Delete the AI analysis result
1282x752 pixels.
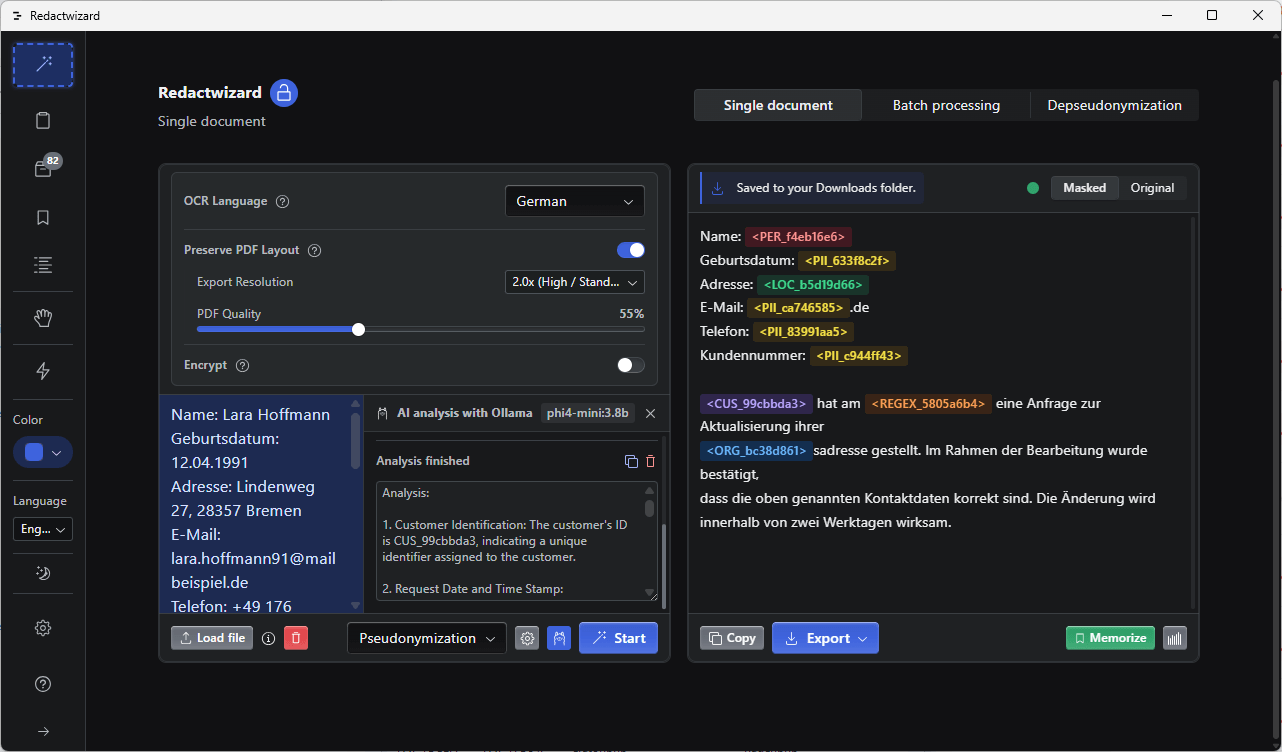pyautogui.click(x=650, y=461)
